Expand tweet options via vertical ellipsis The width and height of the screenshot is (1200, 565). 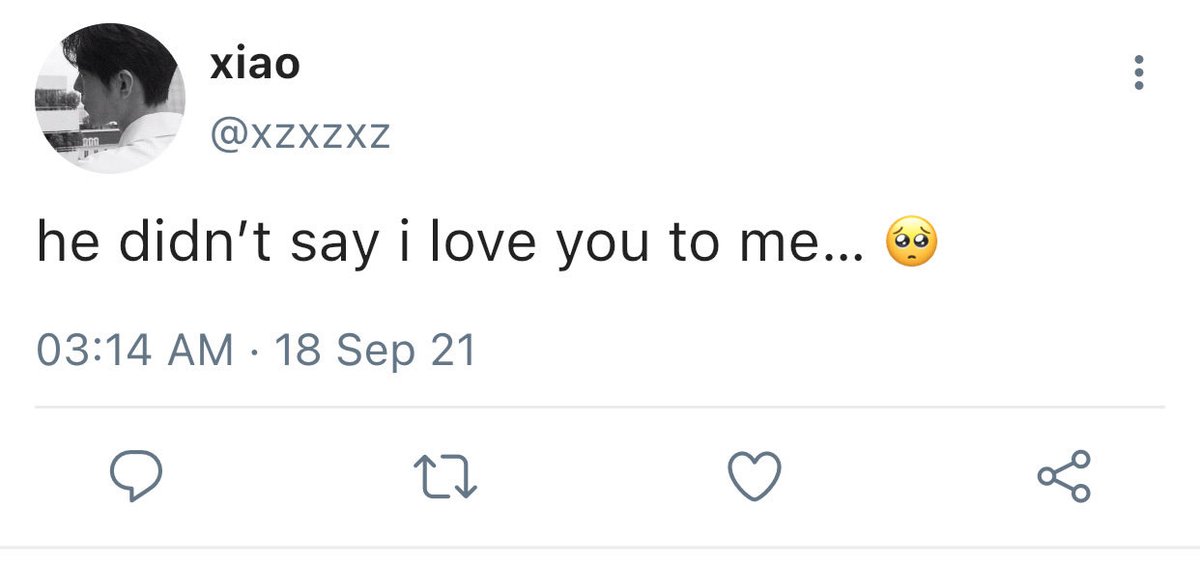(1138, 72)
